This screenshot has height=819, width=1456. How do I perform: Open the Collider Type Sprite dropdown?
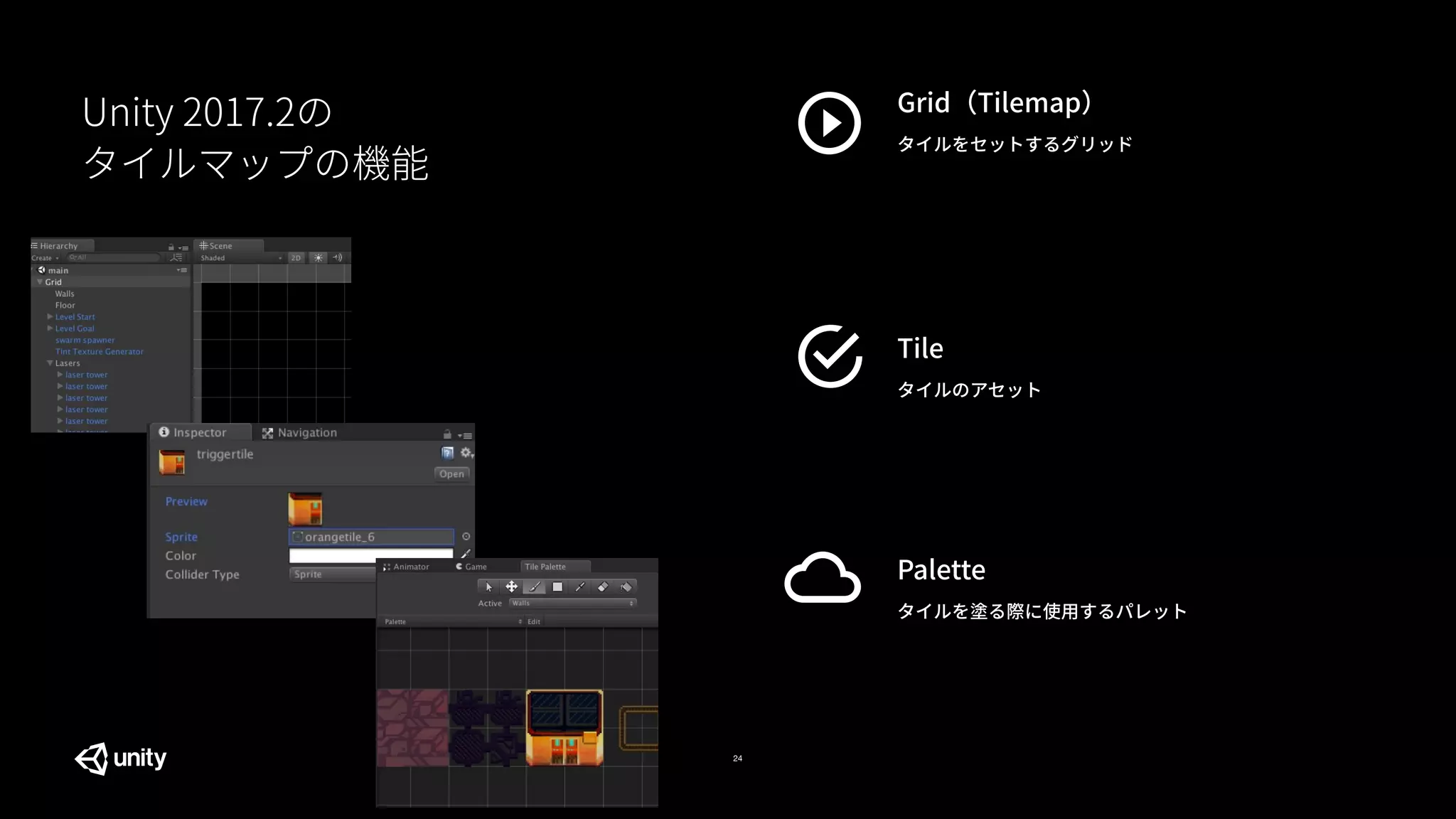pos(333,574)
